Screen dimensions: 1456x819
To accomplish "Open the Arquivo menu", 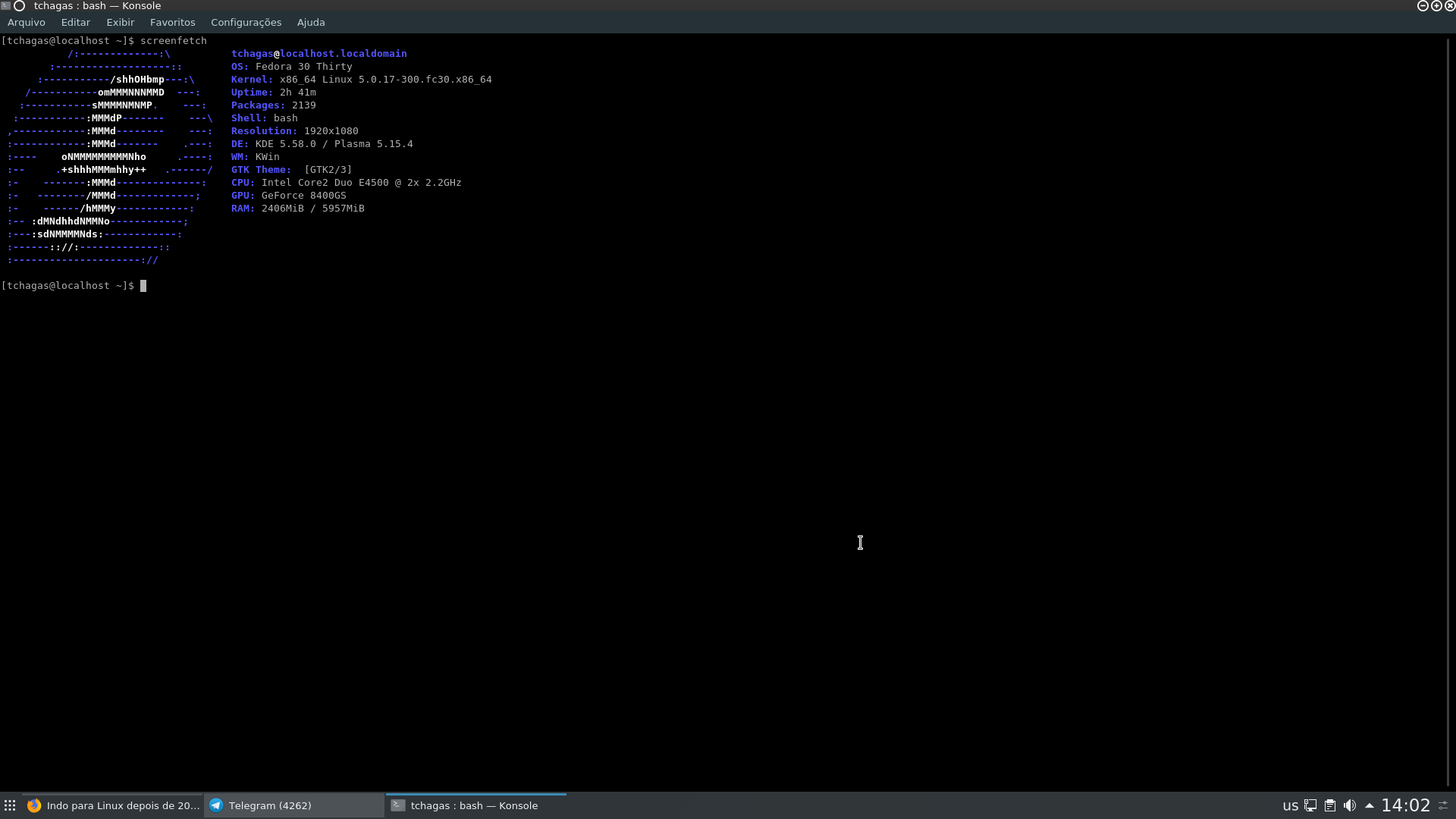I will (27, 22).
